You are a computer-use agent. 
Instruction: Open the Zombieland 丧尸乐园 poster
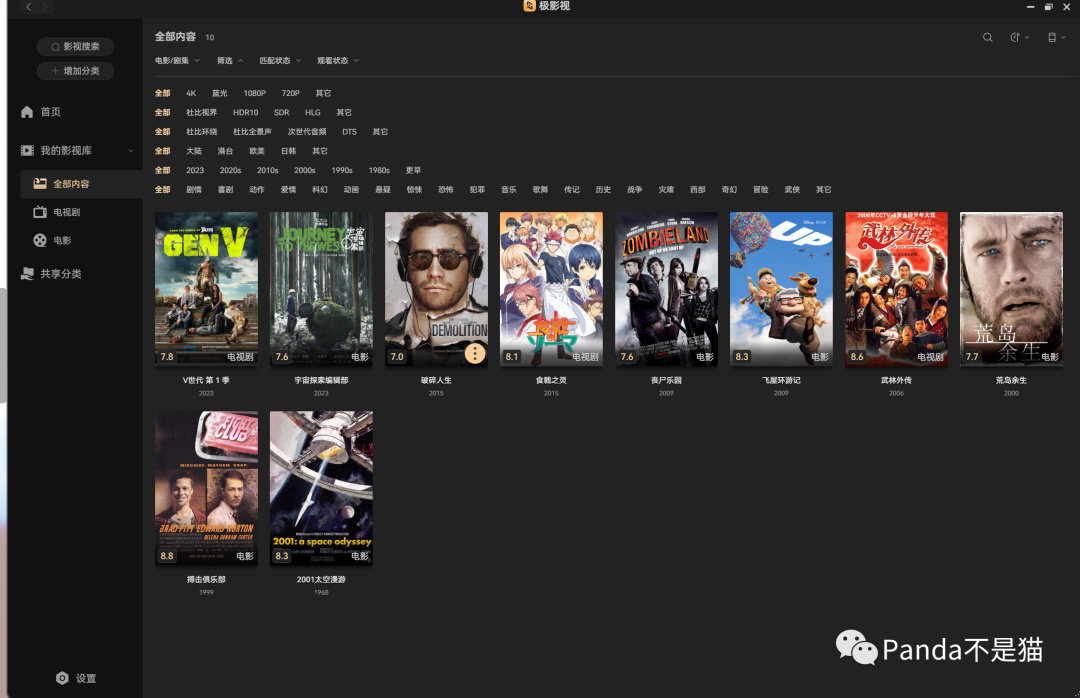666,289
